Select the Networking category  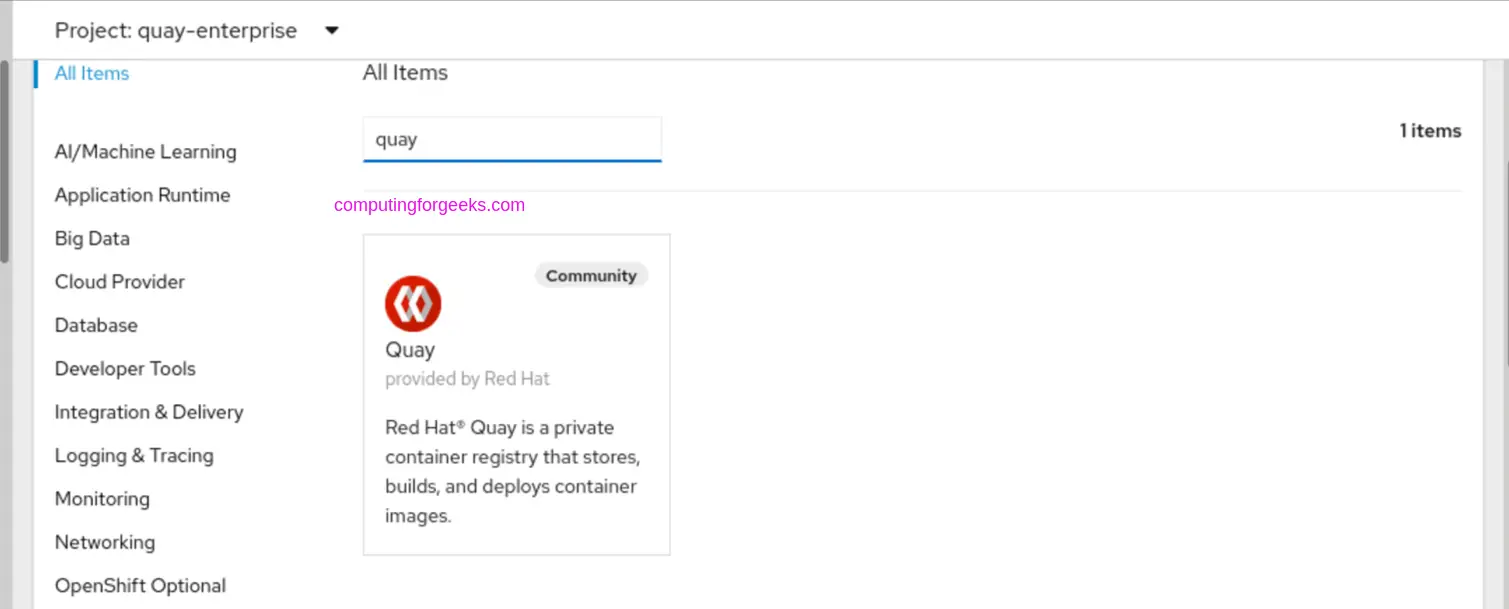(104, 542)
